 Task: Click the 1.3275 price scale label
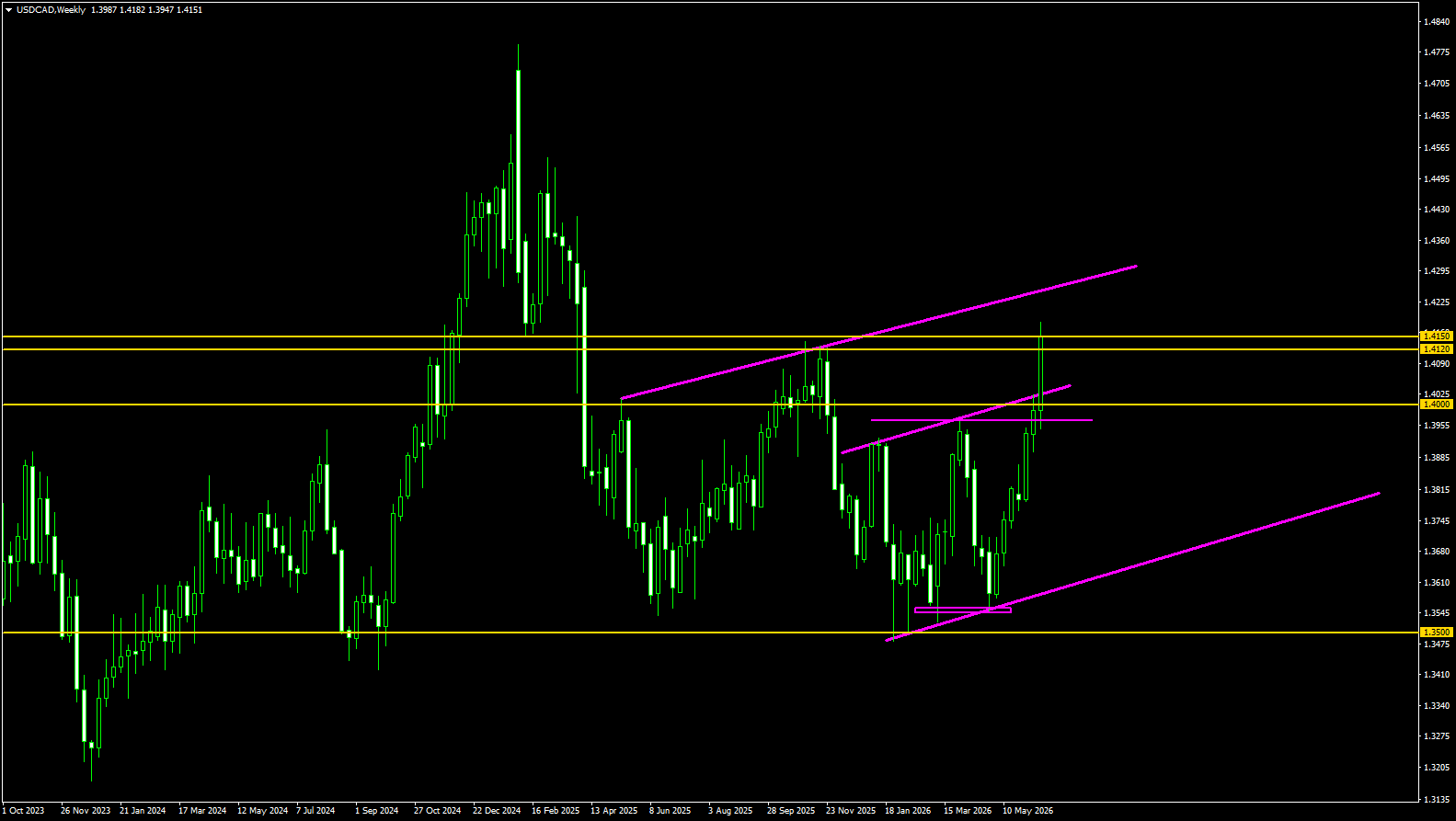(x=1437, y=736)
